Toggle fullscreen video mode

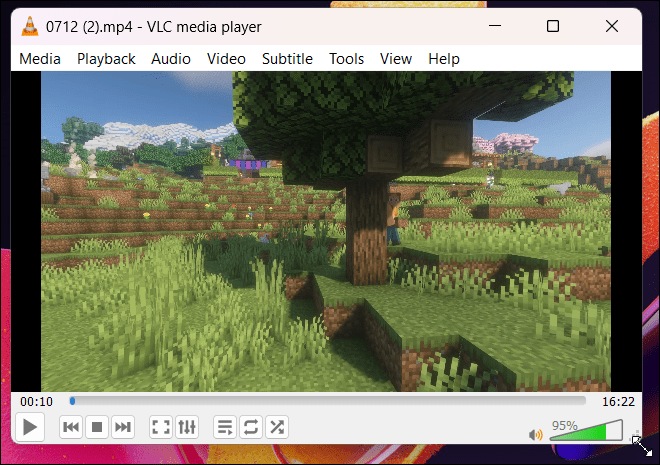161,427
